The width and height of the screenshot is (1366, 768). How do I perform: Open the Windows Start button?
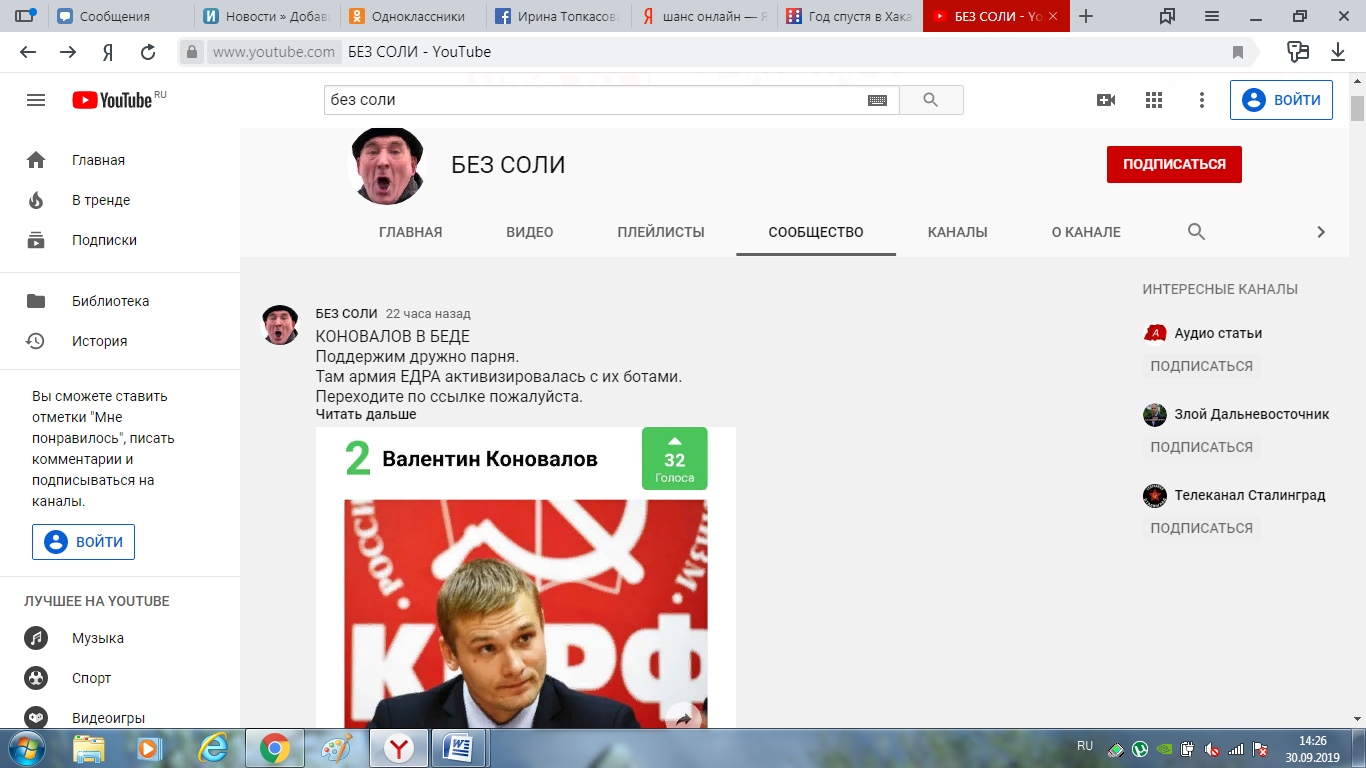(25, 747)
